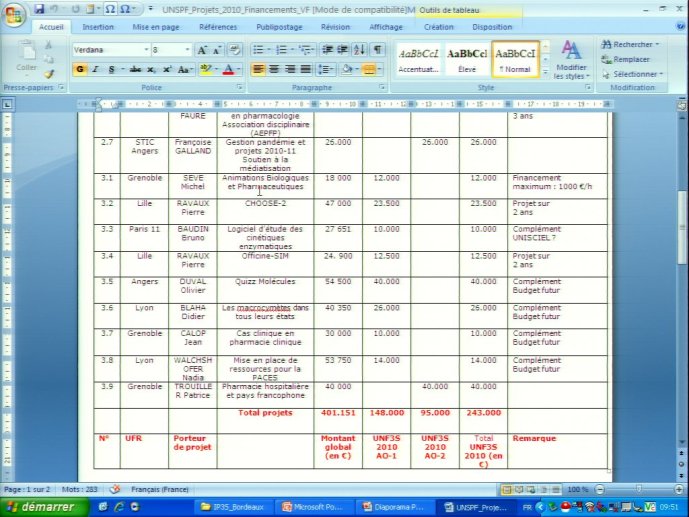Viewport: 689px width, 517px height.
Task: Toggle superscript formatting
Action: click(x=167, y=69)
